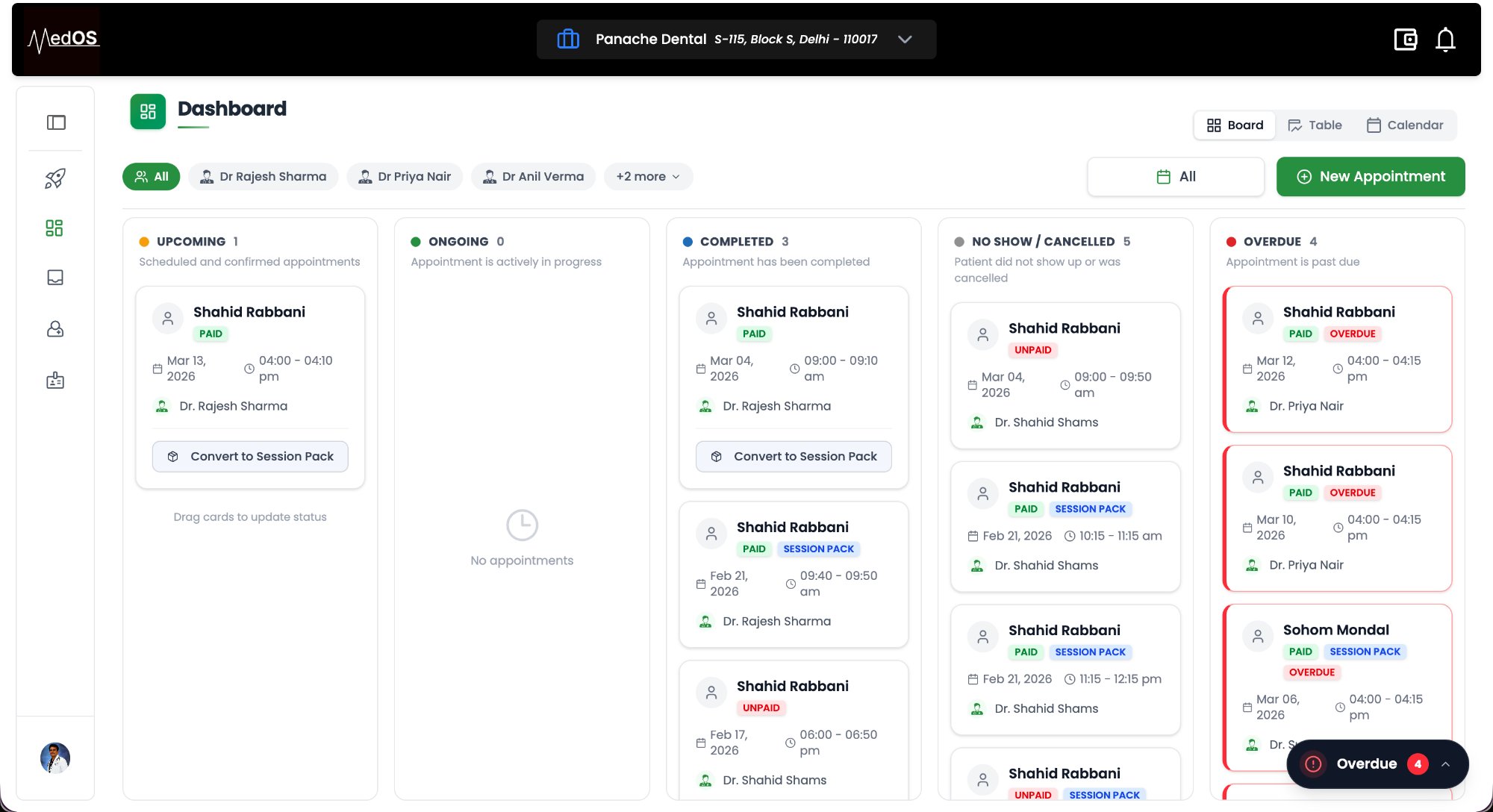Open the Panache Dental clinic selector
This screenshot has width=1493, height=812.
736,40
